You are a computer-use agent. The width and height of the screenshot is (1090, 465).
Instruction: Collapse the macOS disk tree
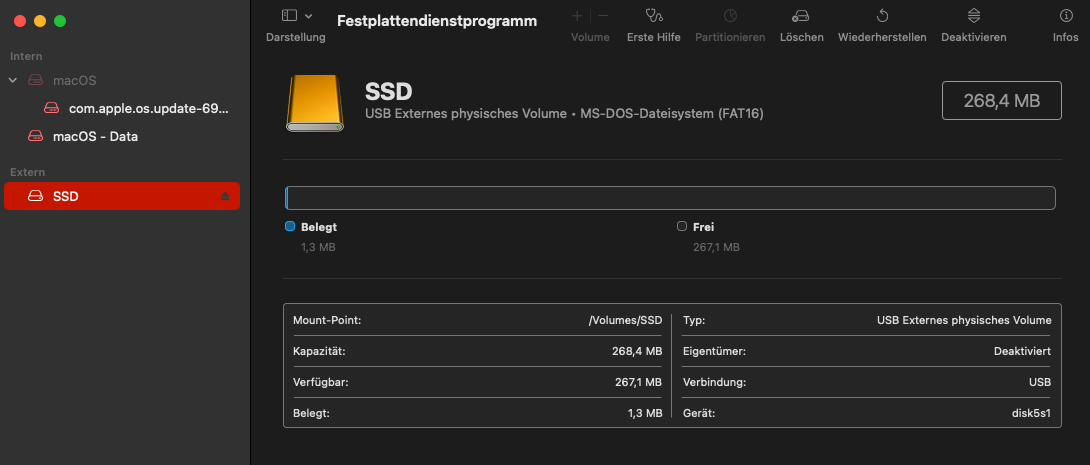pyautogui.click(x=13, y=81)
